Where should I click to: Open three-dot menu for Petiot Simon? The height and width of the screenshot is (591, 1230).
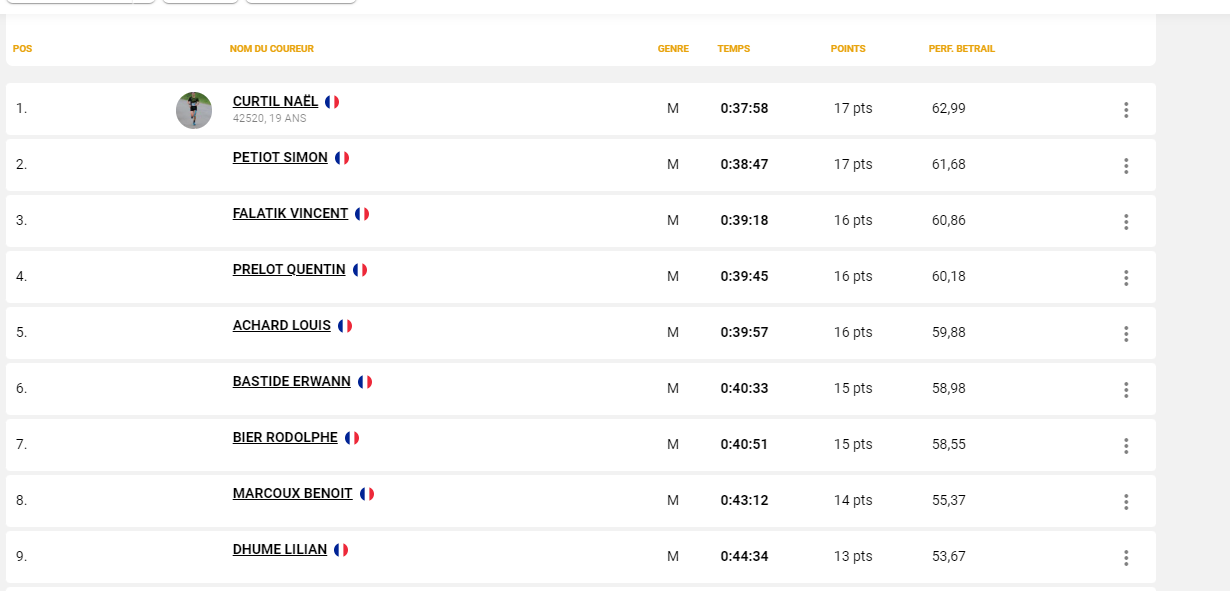[1126, 166]
